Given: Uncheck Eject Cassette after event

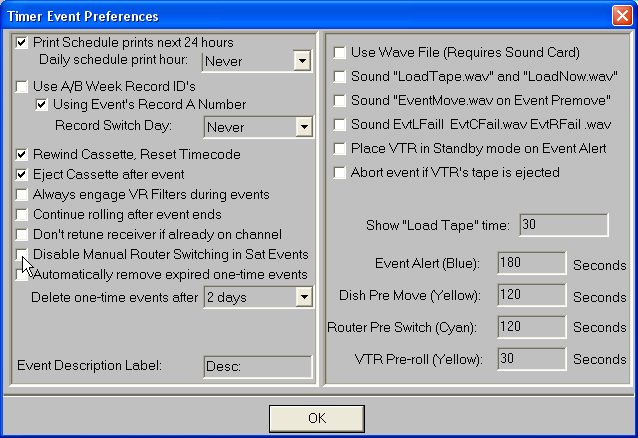Looking at the screenshot, I should pyautogui.click(x=23, y=174).
